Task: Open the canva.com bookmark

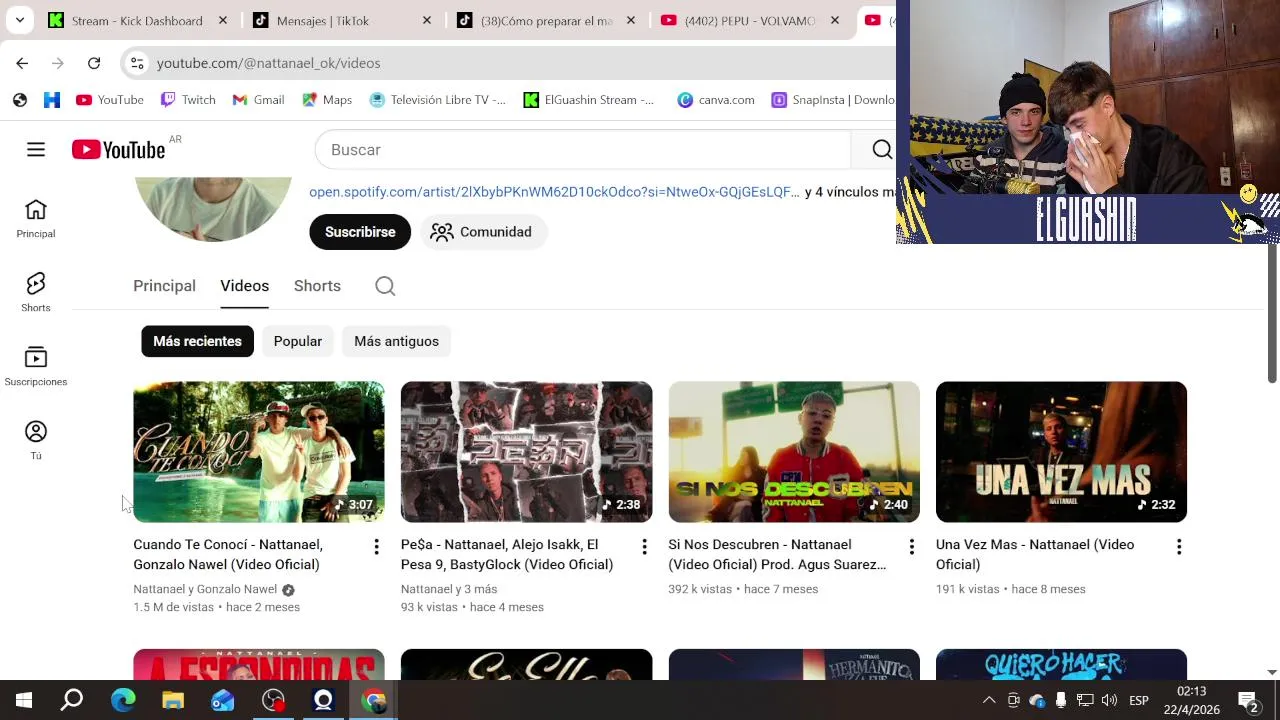Action: coord(716,100)
